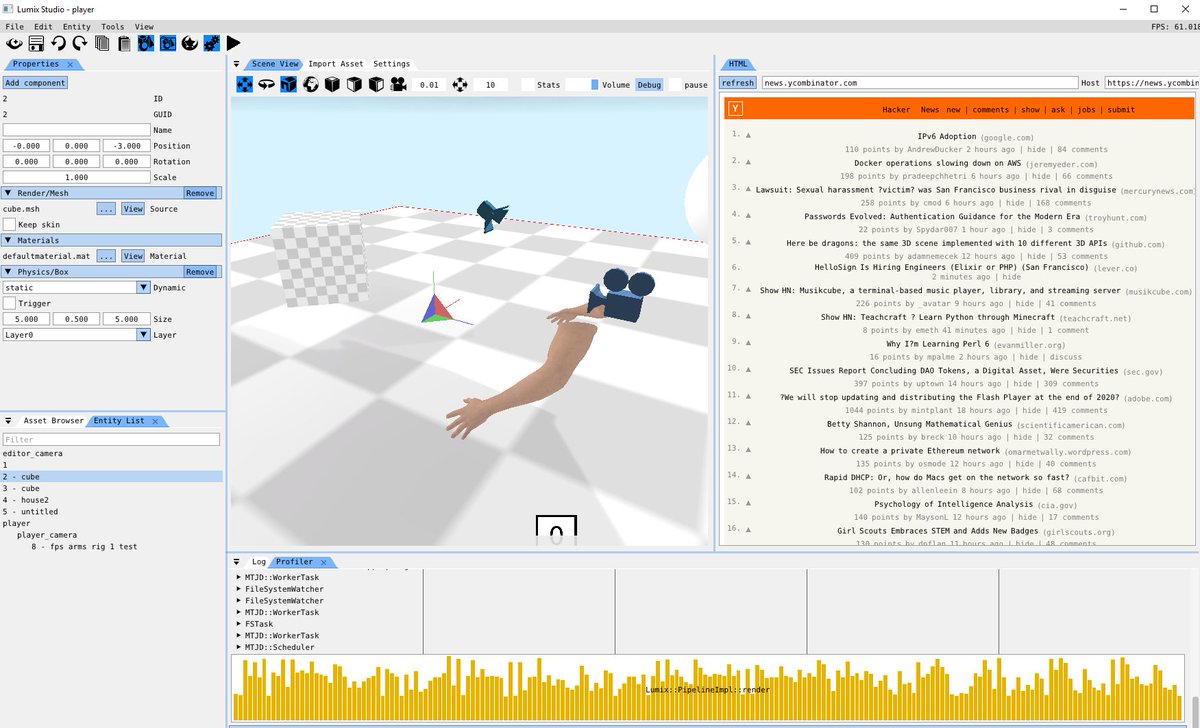Close the Entity List tab
The height and width of the screenshot is (728, 1200).
click(155, 421)
